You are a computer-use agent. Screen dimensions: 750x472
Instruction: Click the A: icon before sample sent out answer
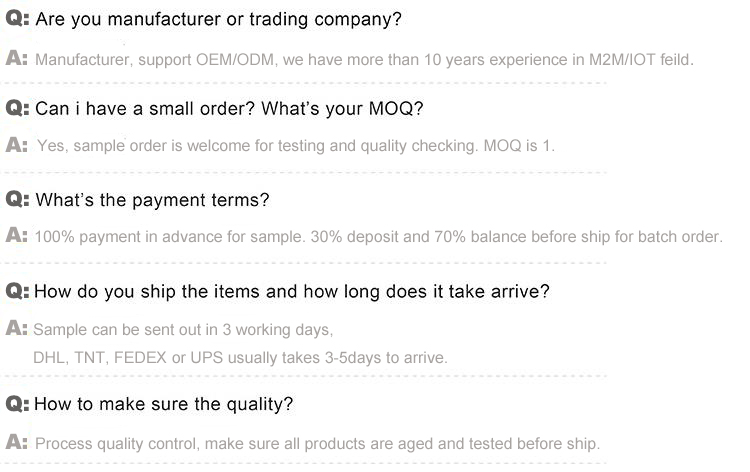17,328
